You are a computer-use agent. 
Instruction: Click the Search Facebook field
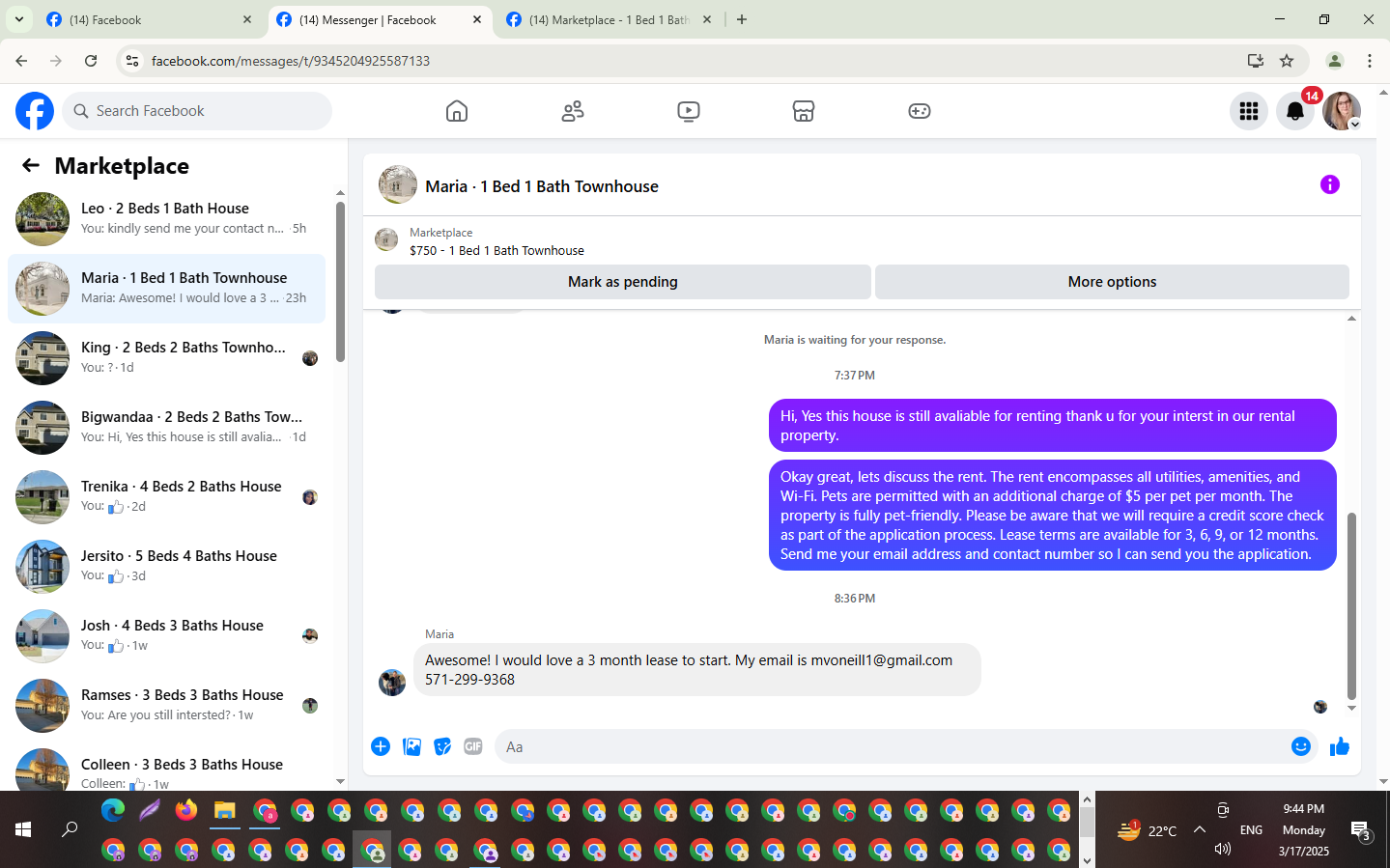pyautogui.click(x=197, y=111)
